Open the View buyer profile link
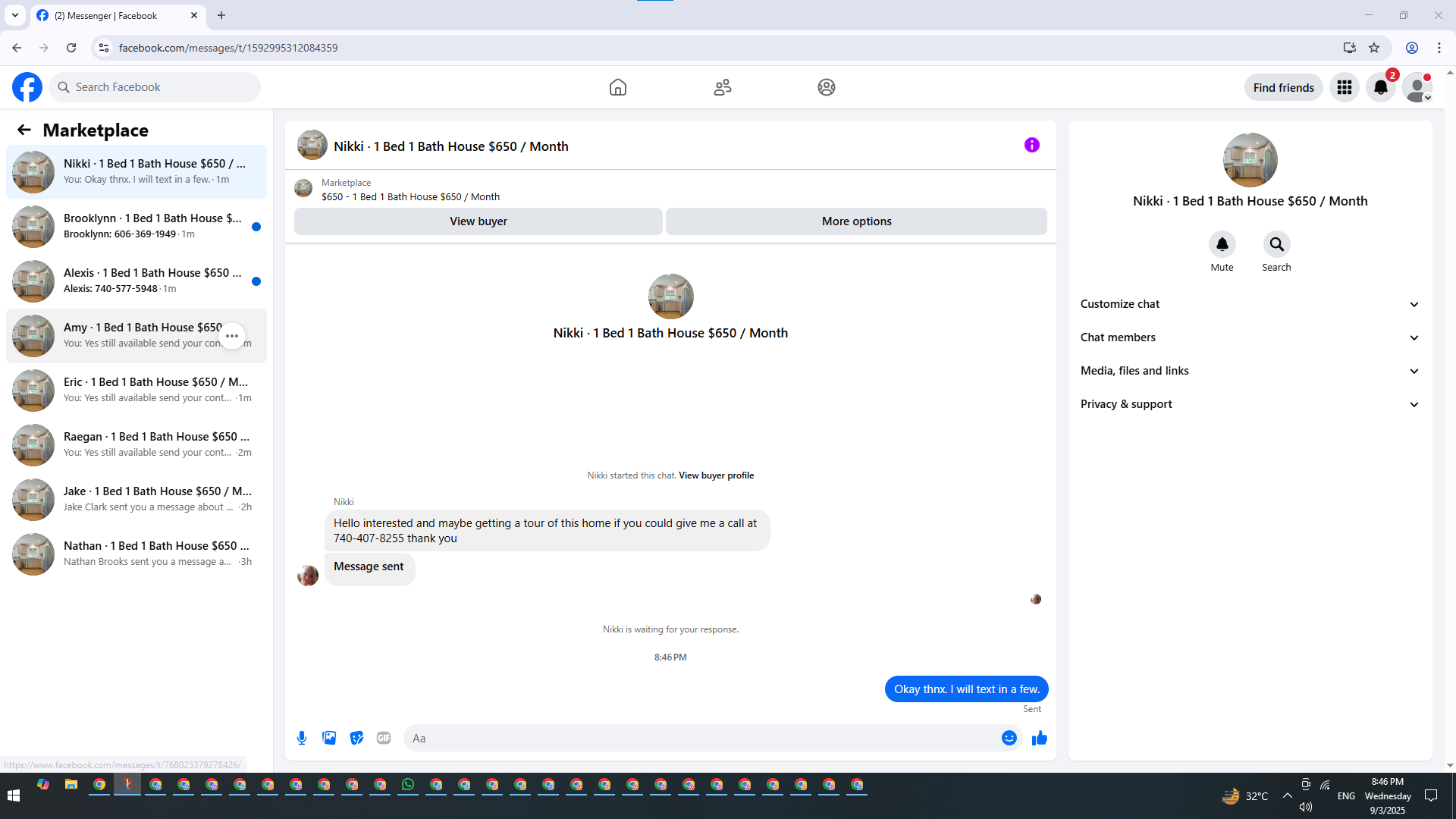This screenshot has width=1456, height=819. click(x=716, y=475)
